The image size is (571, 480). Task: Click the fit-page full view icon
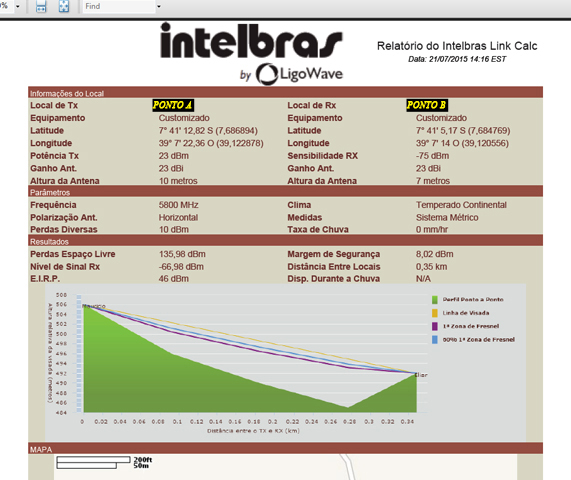64,6
